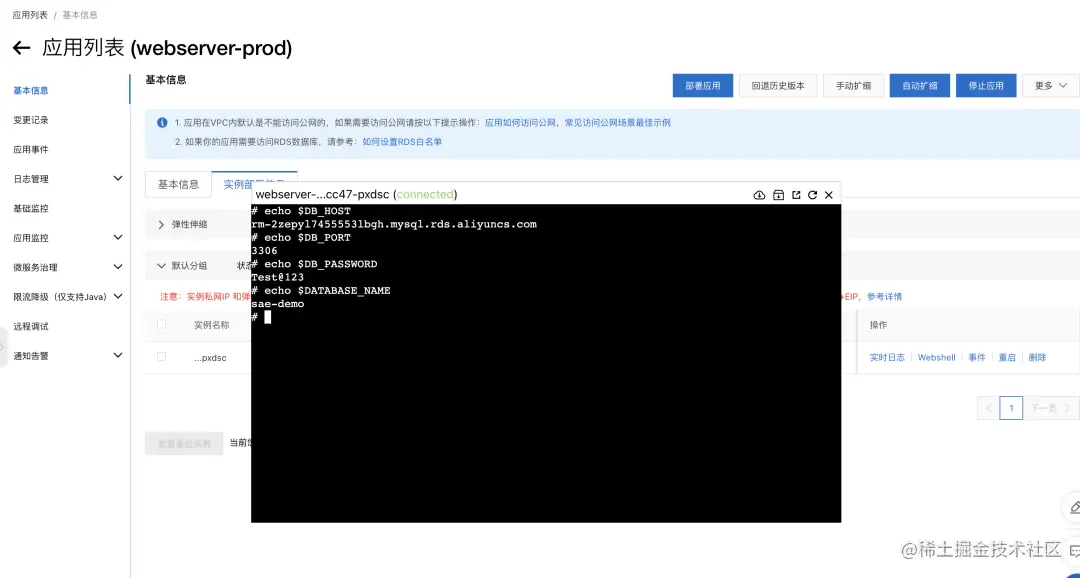Open the 更多 dropdown button
The width and height of the screenshot is (1080, 578).
coord(1050,85)
